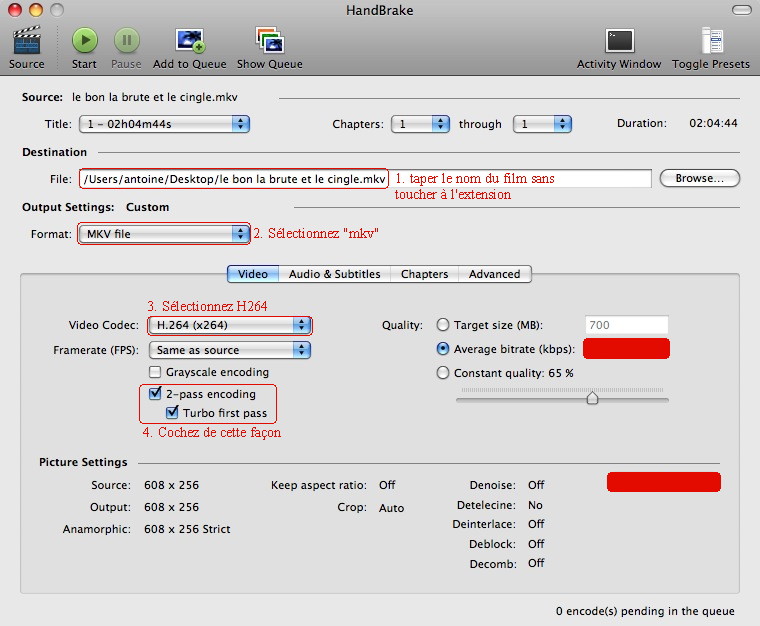Select the Target size (MB) radio button

pyautogui.click(x=443, y=325)
